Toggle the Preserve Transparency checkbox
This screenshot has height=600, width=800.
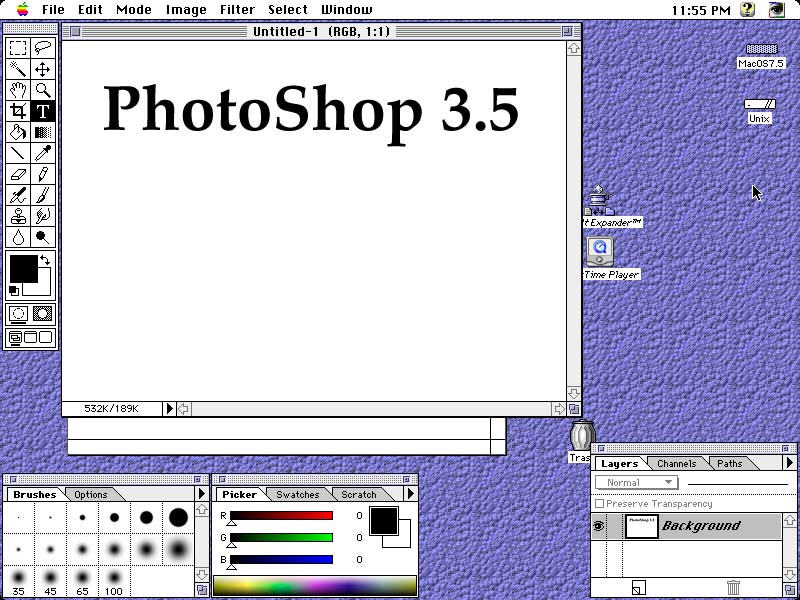click(599, 504)
